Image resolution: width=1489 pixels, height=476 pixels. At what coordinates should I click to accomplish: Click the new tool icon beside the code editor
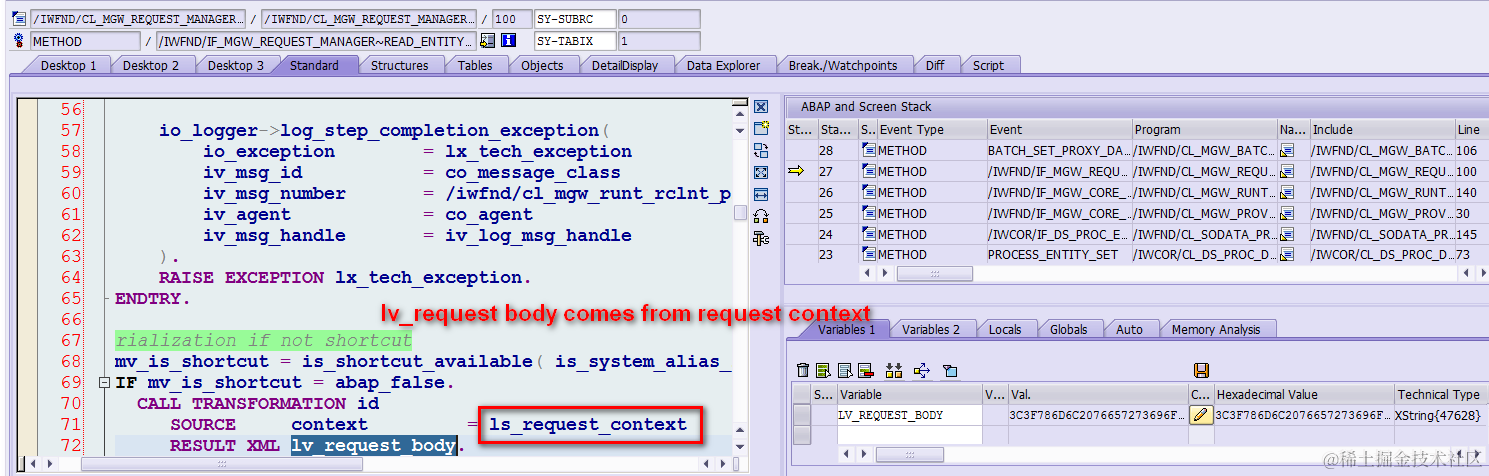click(761, 129)
